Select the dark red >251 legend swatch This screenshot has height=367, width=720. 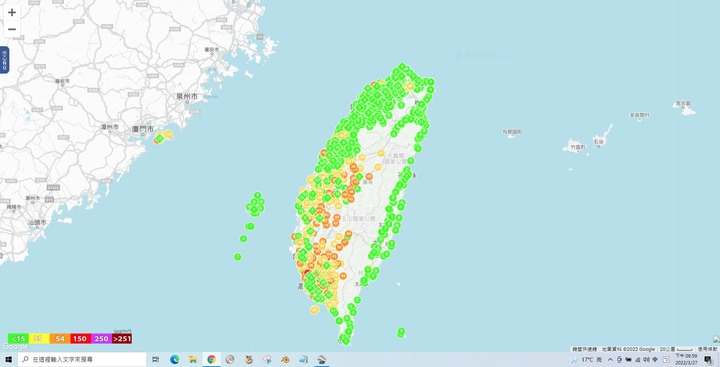[122, 339]
